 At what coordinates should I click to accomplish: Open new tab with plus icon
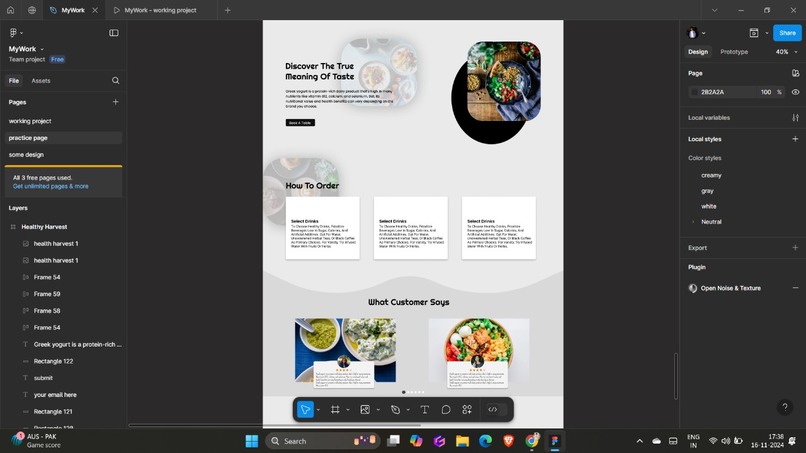[228, 10]
